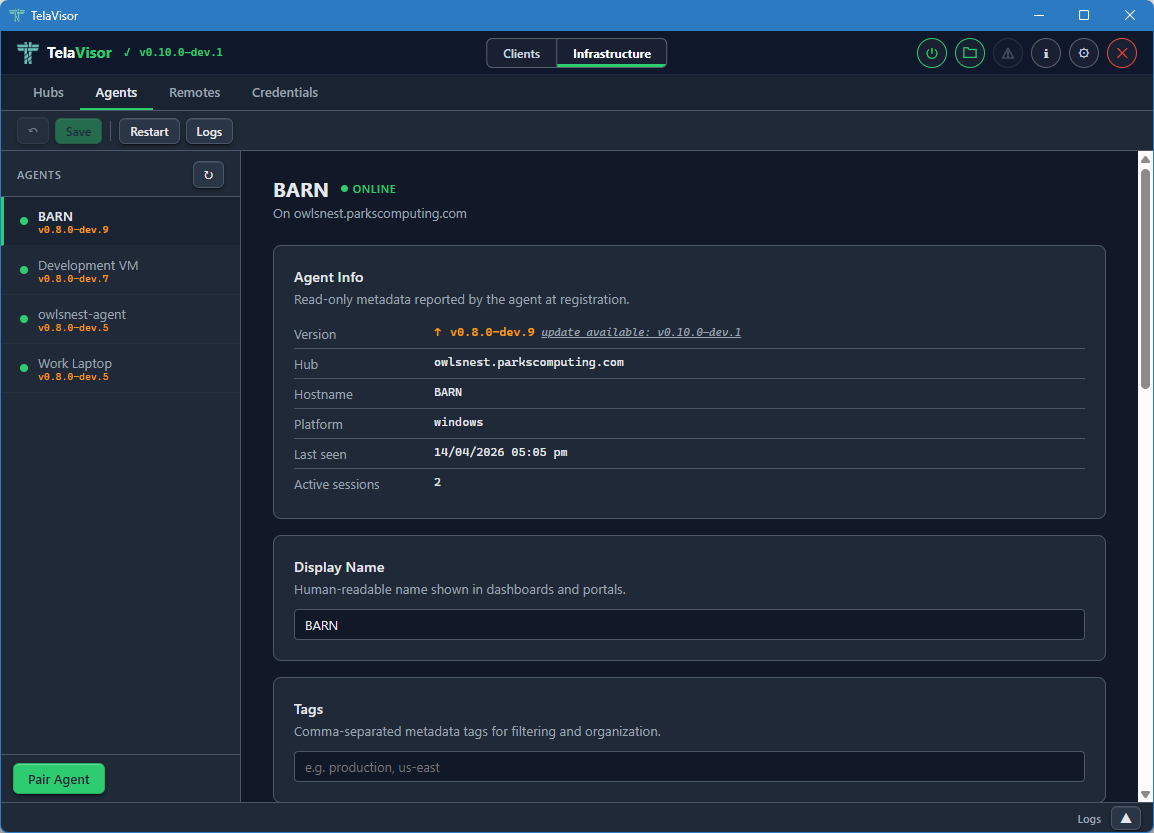Image resolution: width=1154 pixels, height=833 pixels.
Task: Click the Tags input field
Action: [x=688, y=767]
